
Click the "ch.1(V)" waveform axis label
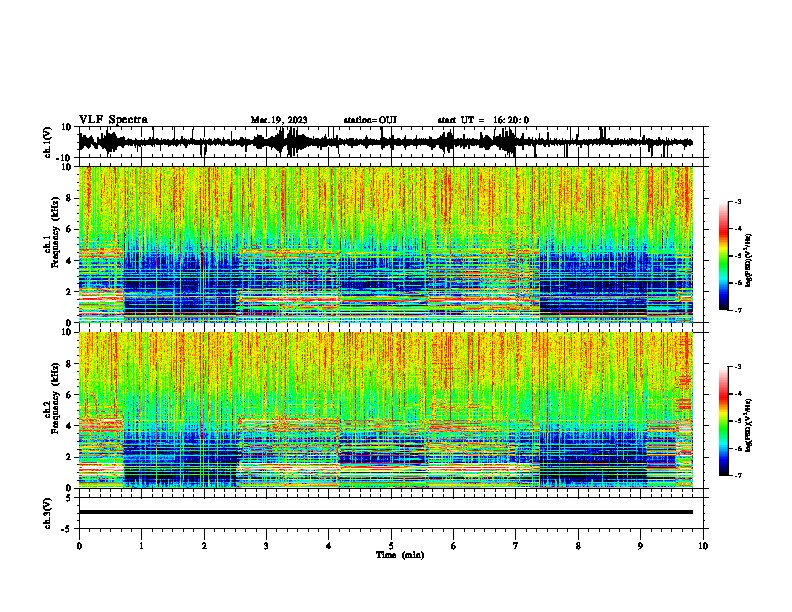48,142
